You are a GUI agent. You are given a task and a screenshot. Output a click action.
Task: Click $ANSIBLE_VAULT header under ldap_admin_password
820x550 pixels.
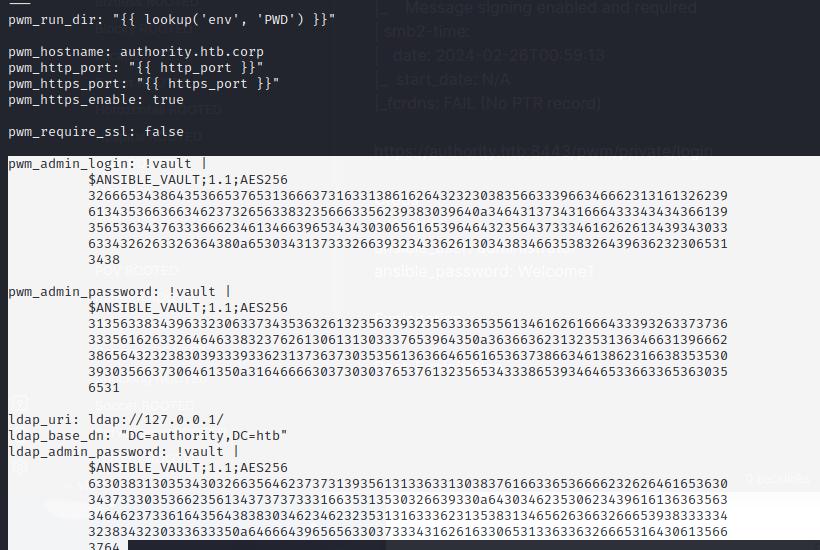(x=188, y=468)
